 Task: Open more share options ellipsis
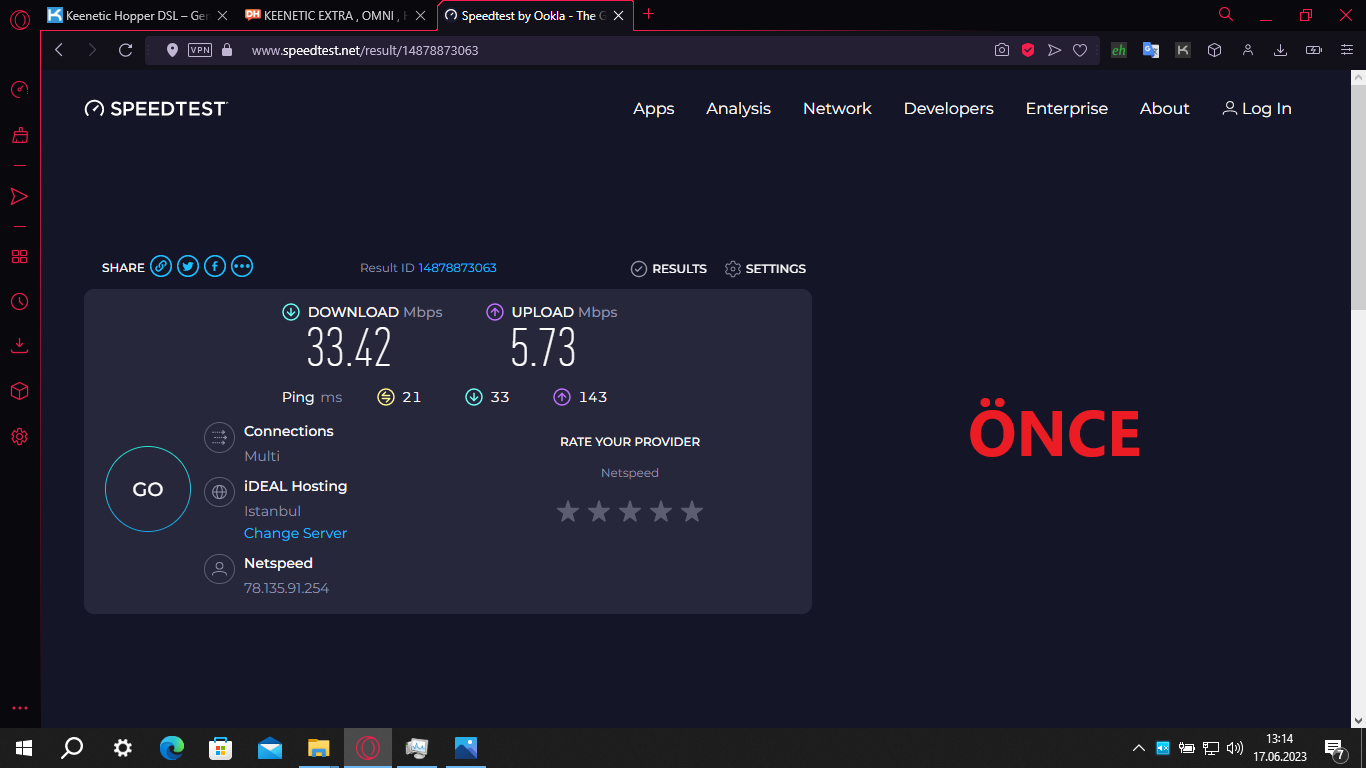point(242,266)
